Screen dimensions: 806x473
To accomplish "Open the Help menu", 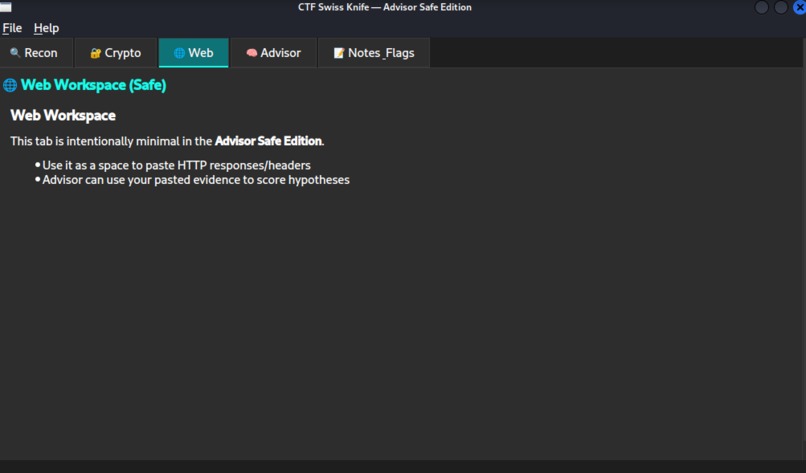I will tap(46, 28).
